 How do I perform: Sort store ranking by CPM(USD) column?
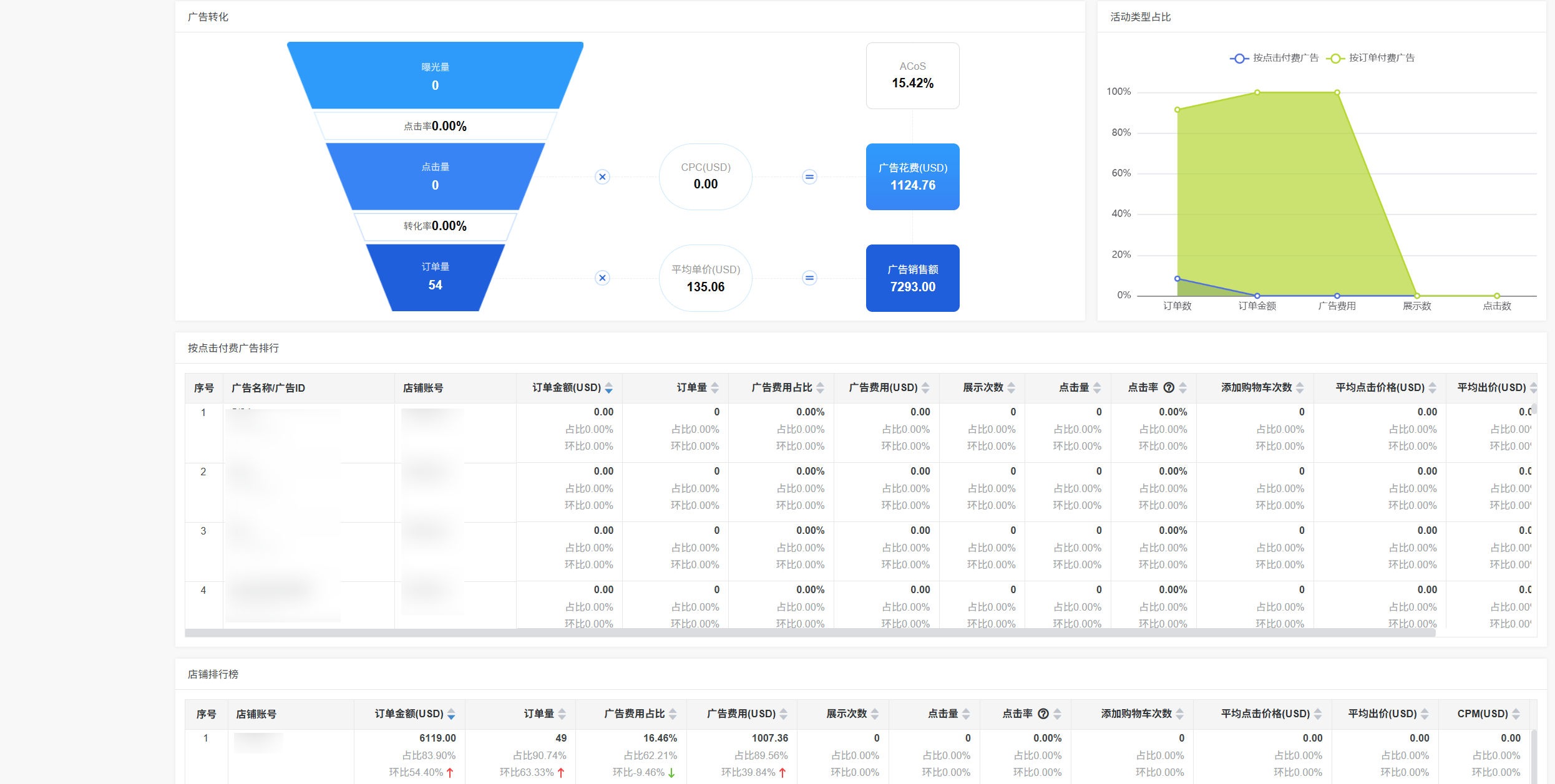click(1516, 714)
